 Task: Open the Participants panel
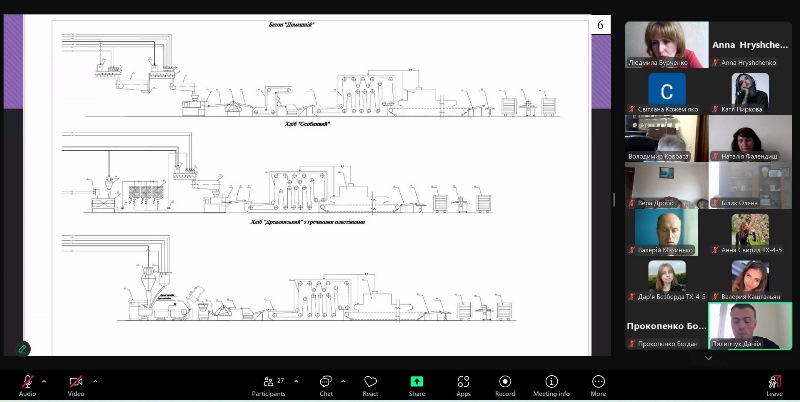click(268, 386)
